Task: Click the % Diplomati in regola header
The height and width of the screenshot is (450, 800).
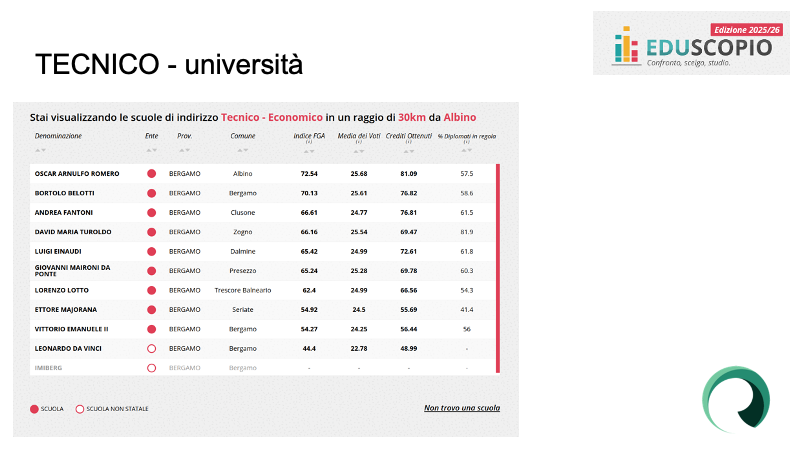Action: point(466,135)
